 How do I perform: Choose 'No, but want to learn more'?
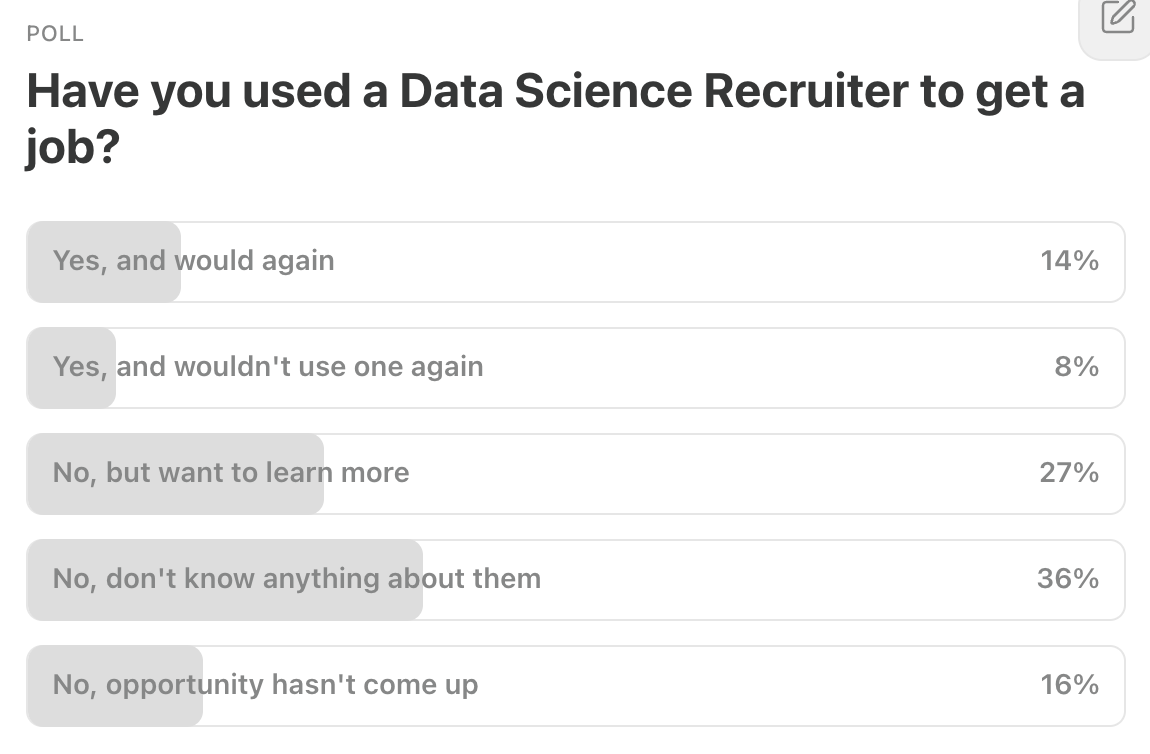click(575, 474)
